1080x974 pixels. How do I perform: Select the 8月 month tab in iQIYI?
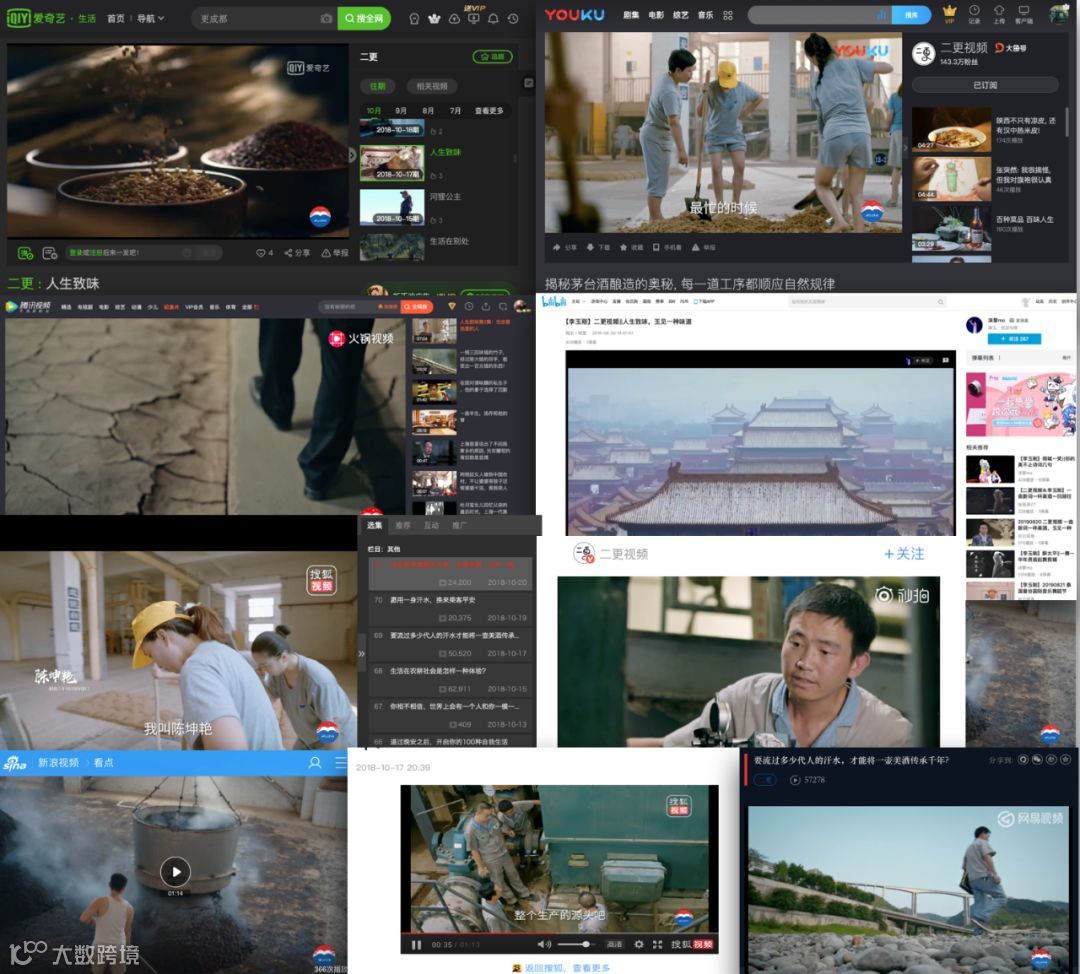pos(428,110)
